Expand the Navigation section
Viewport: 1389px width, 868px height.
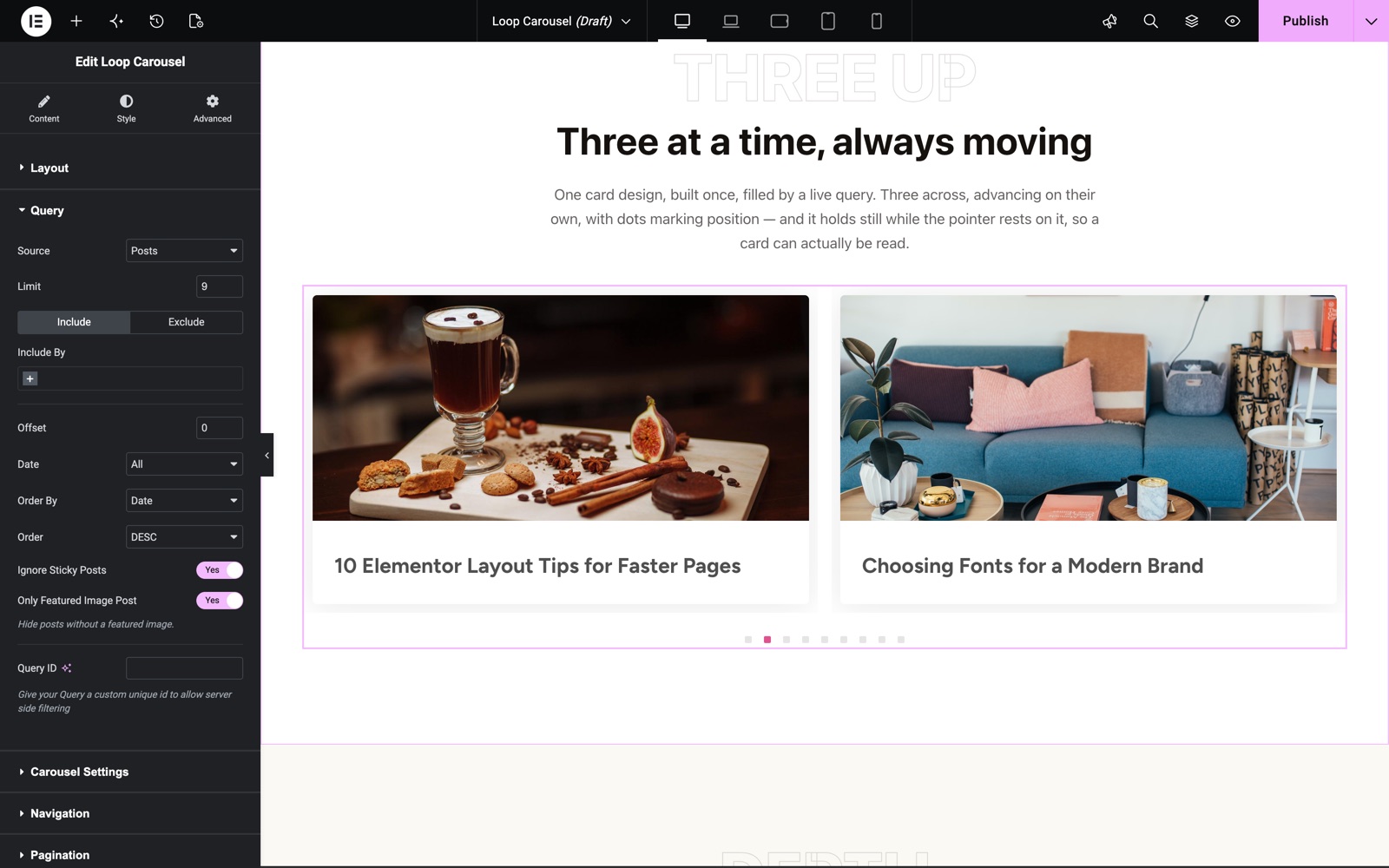click(x=130, y=813)
